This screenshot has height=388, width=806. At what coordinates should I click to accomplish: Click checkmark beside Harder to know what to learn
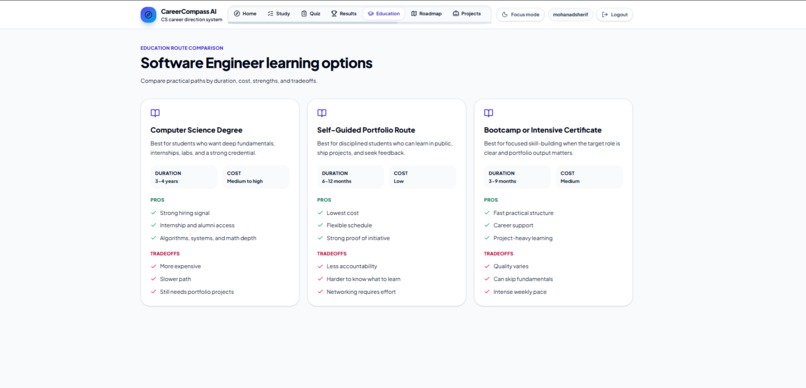(320, 279)
